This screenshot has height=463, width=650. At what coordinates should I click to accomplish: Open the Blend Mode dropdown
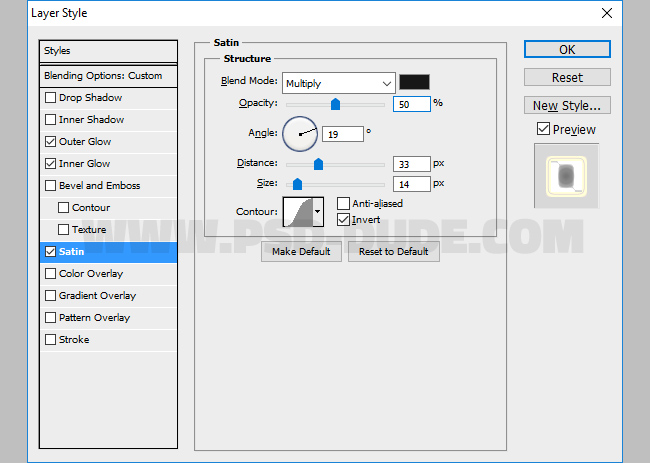[338, 83]
